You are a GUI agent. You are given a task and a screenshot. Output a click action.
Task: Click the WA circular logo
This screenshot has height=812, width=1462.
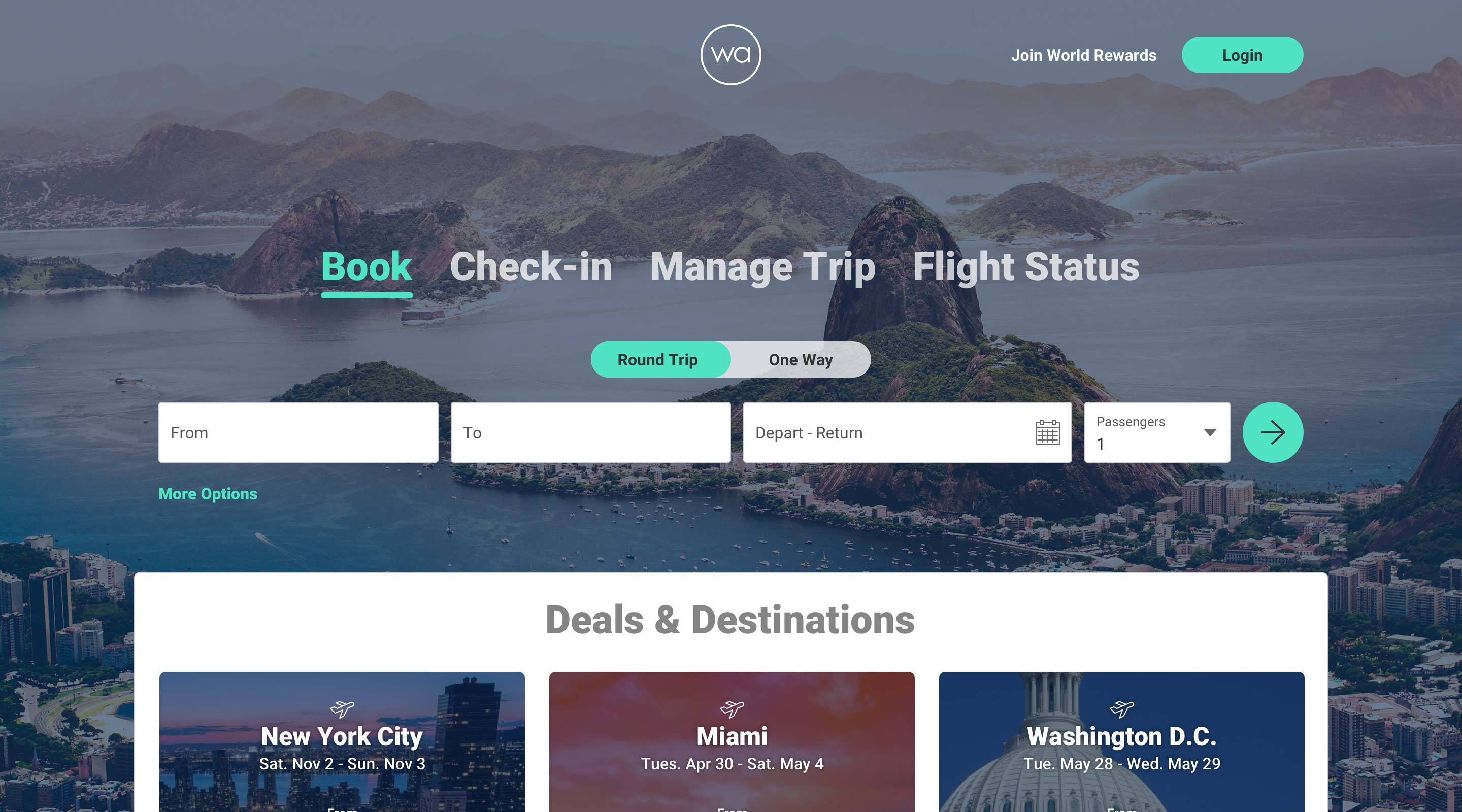[730, 54]
